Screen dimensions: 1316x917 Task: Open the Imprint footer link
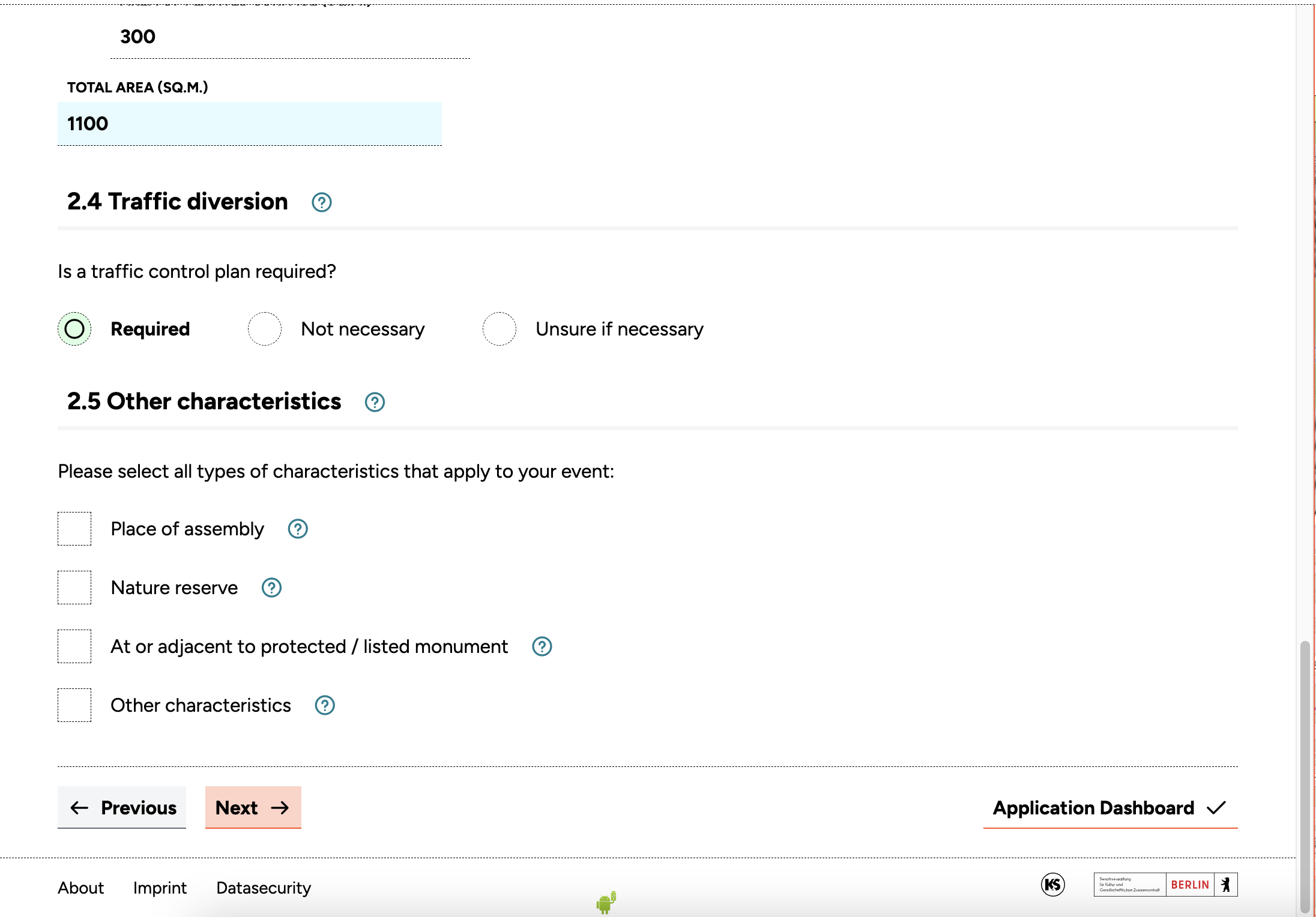pos(160,888)
